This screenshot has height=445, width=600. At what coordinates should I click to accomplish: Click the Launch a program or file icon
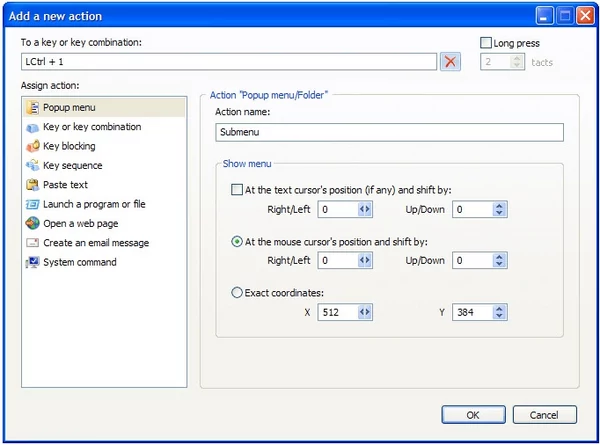tap(33, 204)
